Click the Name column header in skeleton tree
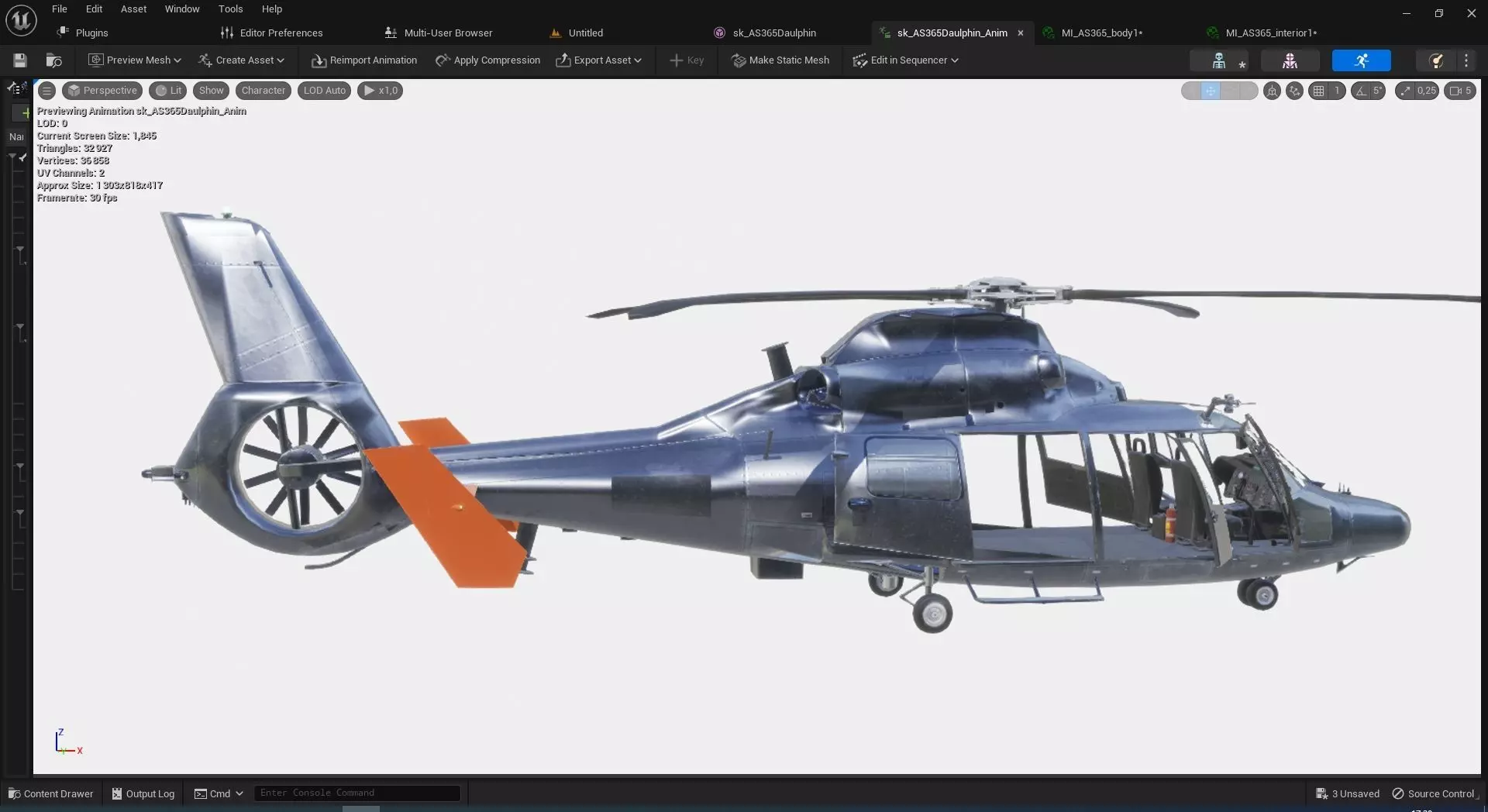Image resolution: width=1488 pixels, height=812 pixels. (x=17, y=137)
